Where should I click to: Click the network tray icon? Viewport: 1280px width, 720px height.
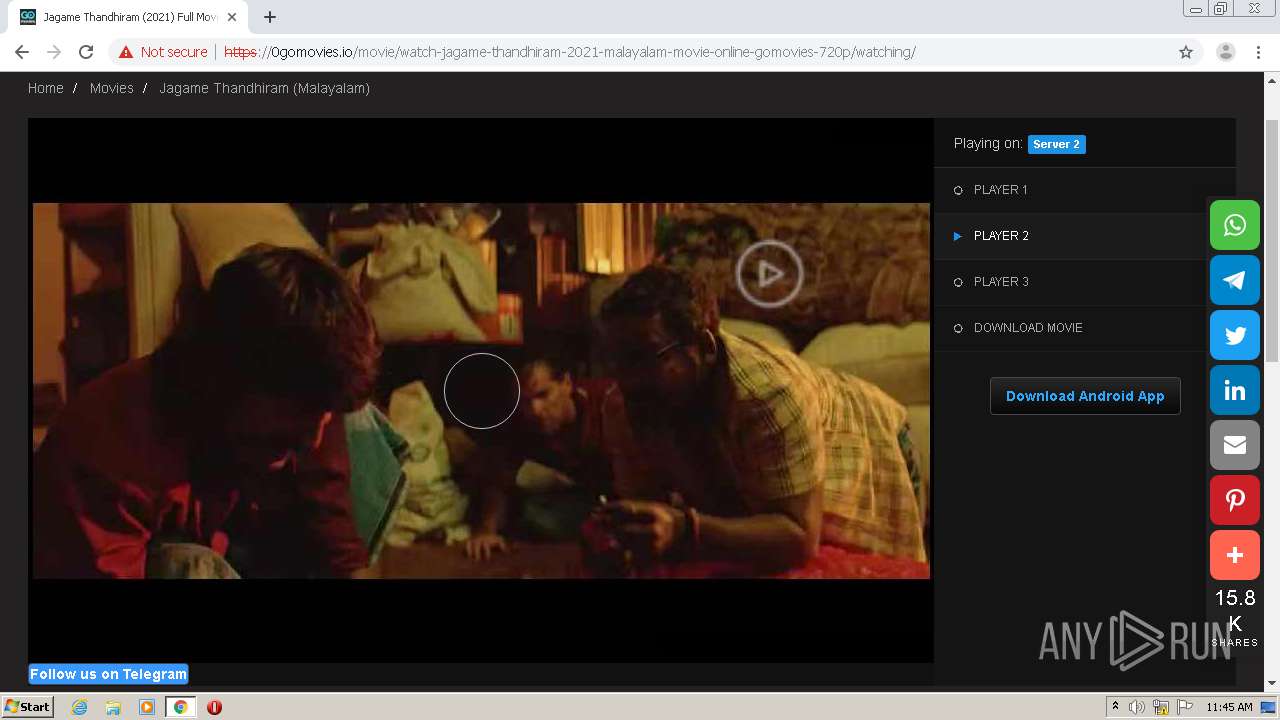(1161, 707)
